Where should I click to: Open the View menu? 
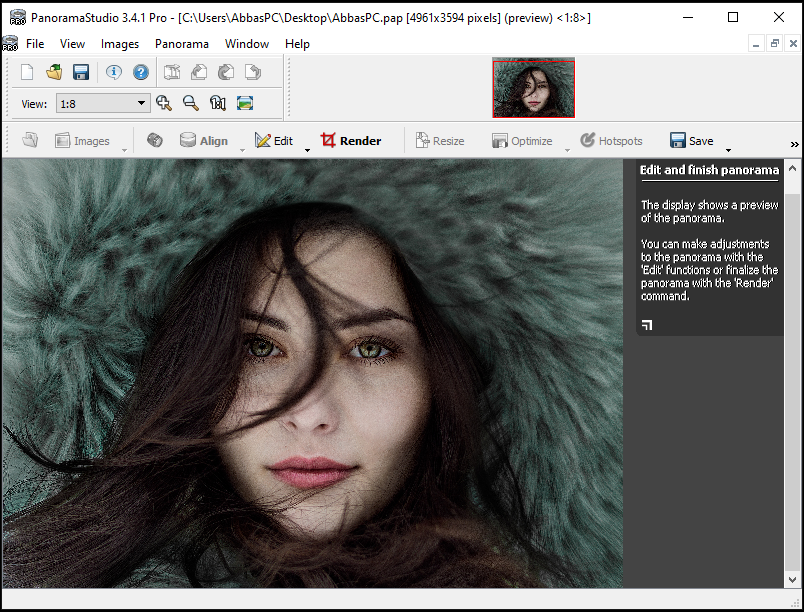72,44
